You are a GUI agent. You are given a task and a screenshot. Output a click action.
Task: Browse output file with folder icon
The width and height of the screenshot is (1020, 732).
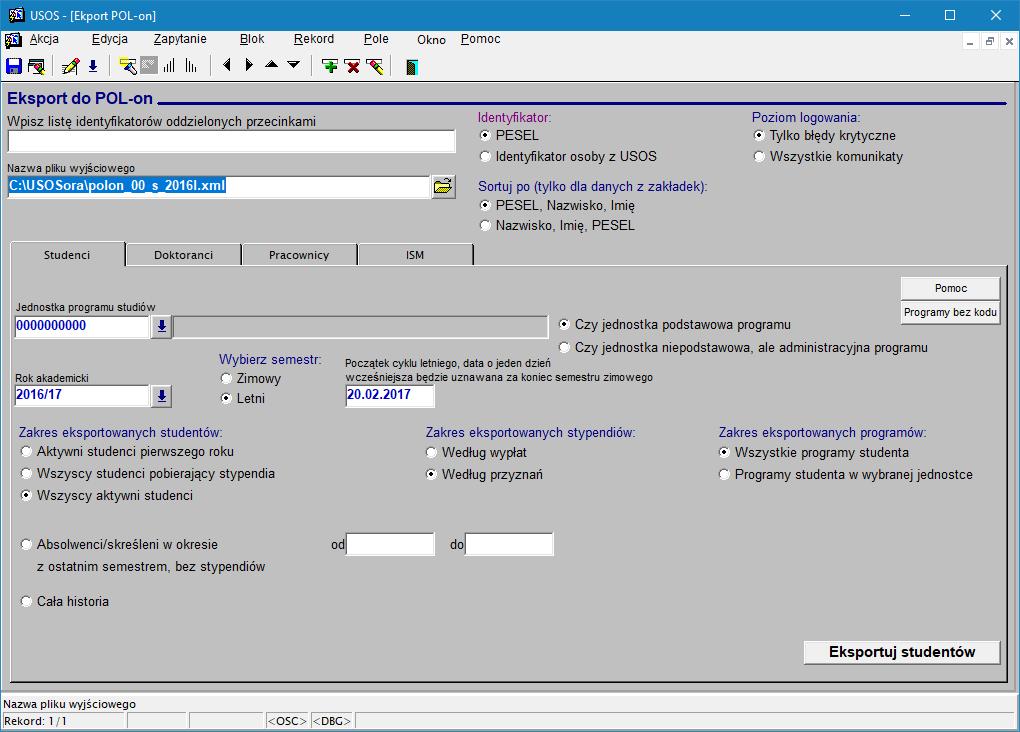[443, 187]
